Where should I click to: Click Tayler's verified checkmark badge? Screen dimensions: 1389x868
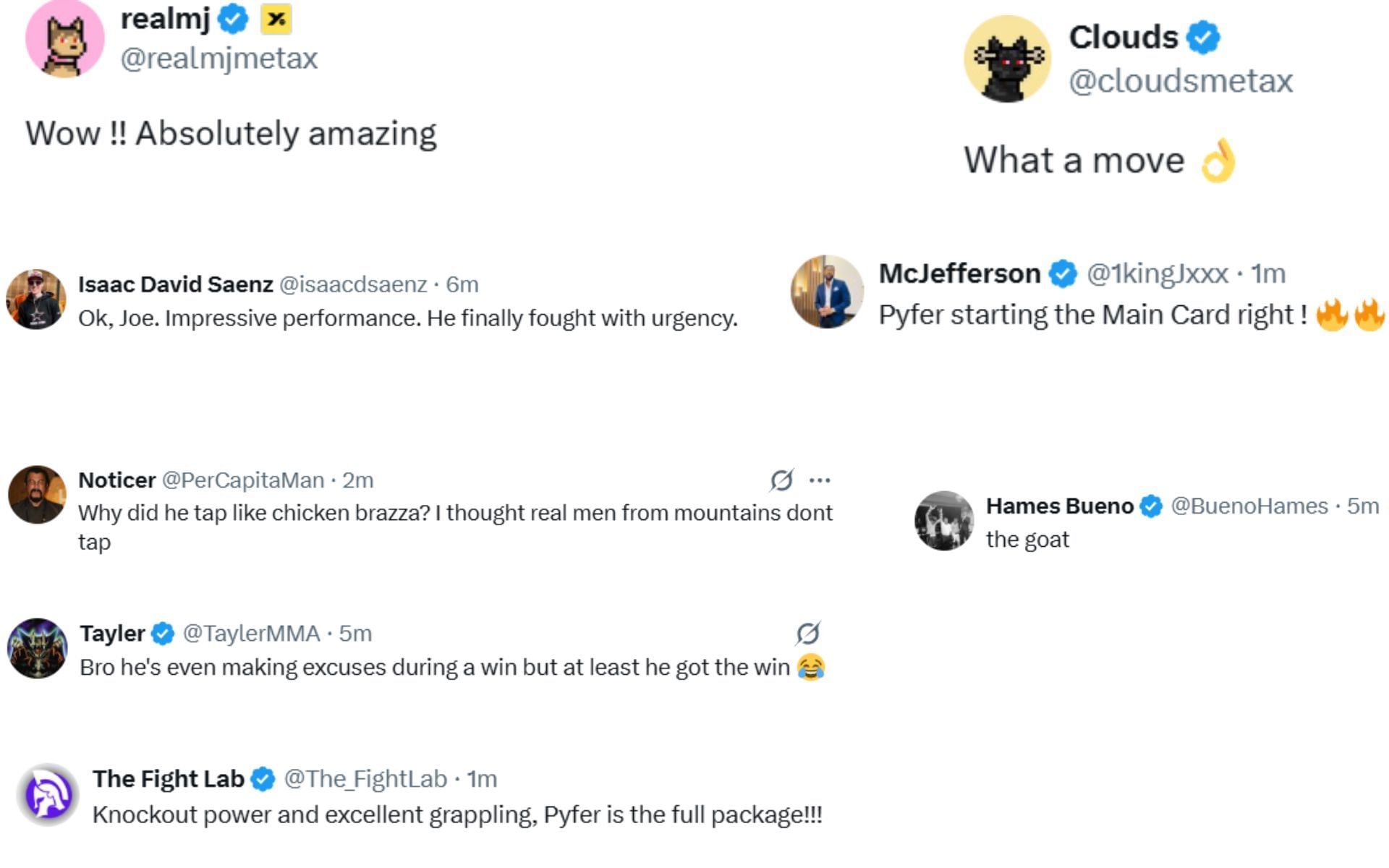coord(163,634)
